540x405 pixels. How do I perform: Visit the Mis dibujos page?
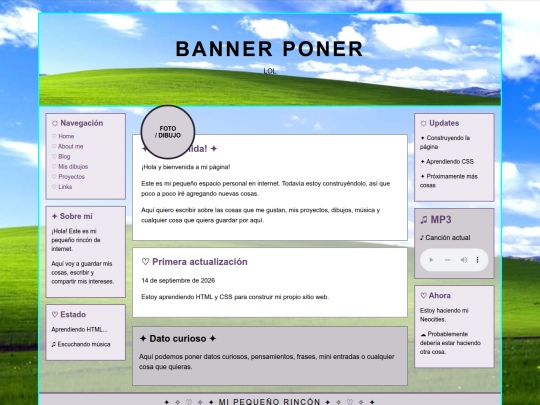click(x=70, y=167)
